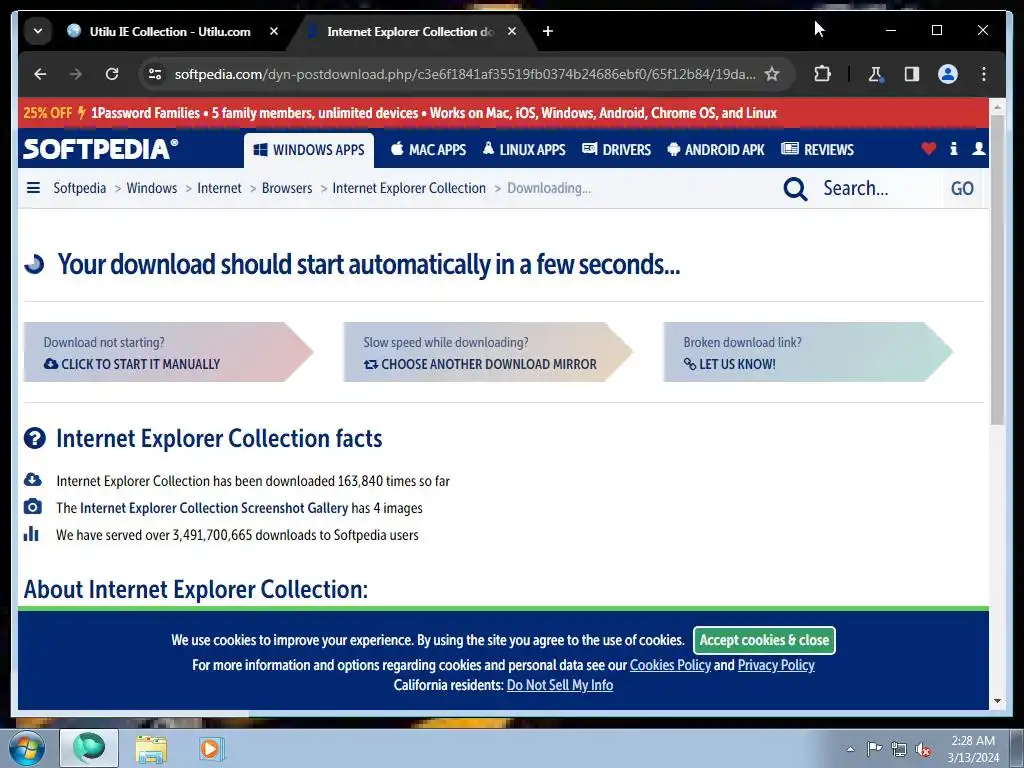Select the Internet Explorer Collection download tab
This screenshot has width=1024, height=768.
click(x=410, y=31)
